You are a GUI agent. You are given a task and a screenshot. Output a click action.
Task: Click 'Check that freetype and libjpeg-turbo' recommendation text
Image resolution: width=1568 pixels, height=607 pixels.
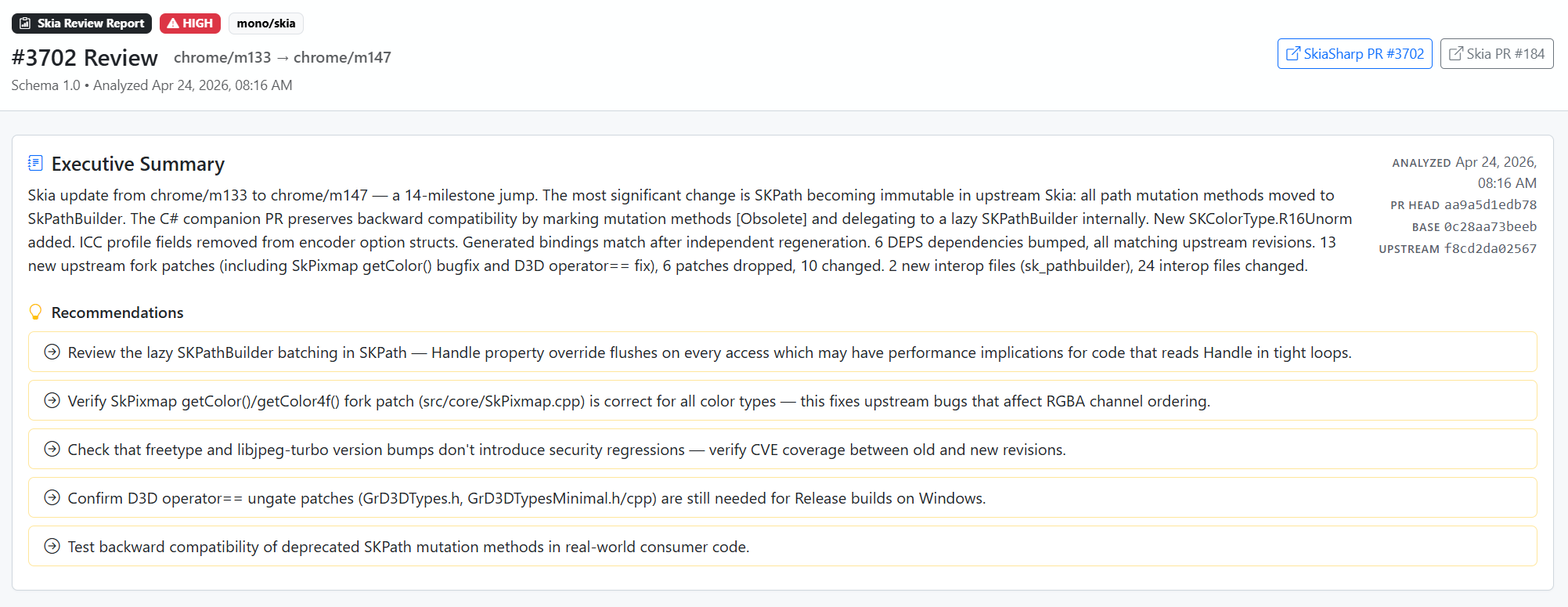pyautogui.click(x=567, y=450)
